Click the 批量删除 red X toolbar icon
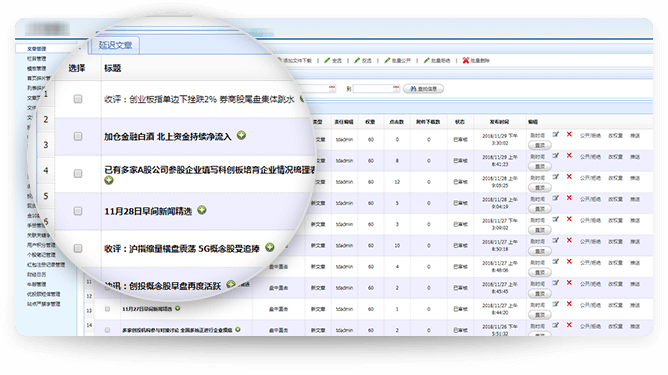Screen dimensions: 668x375 point(466,61)
